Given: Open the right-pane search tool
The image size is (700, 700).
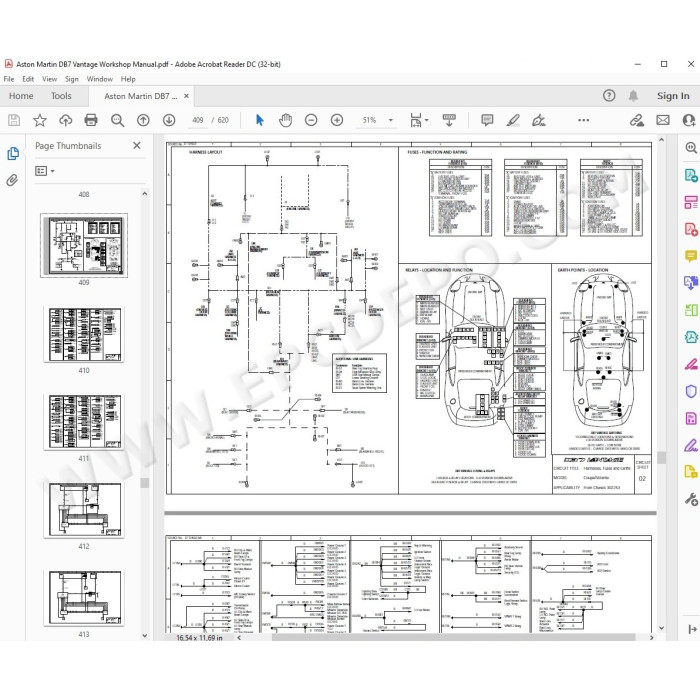Looking at the screenshot, I should (691, 148).
